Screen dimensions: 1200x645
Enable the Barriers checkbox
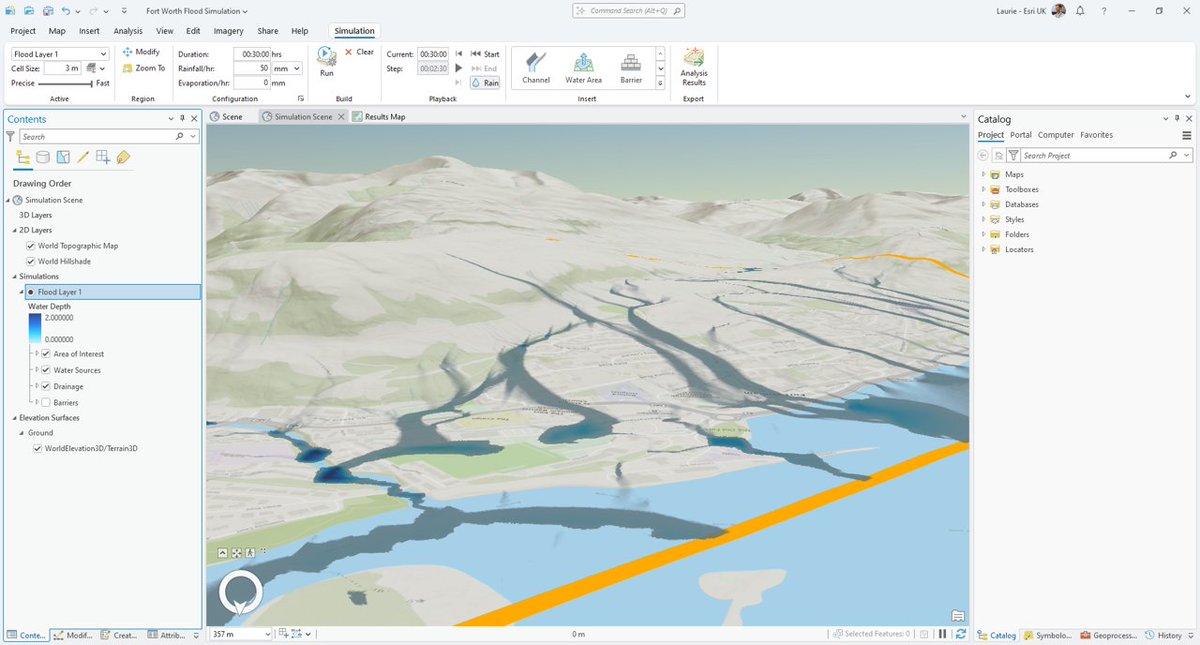point(46,402)
